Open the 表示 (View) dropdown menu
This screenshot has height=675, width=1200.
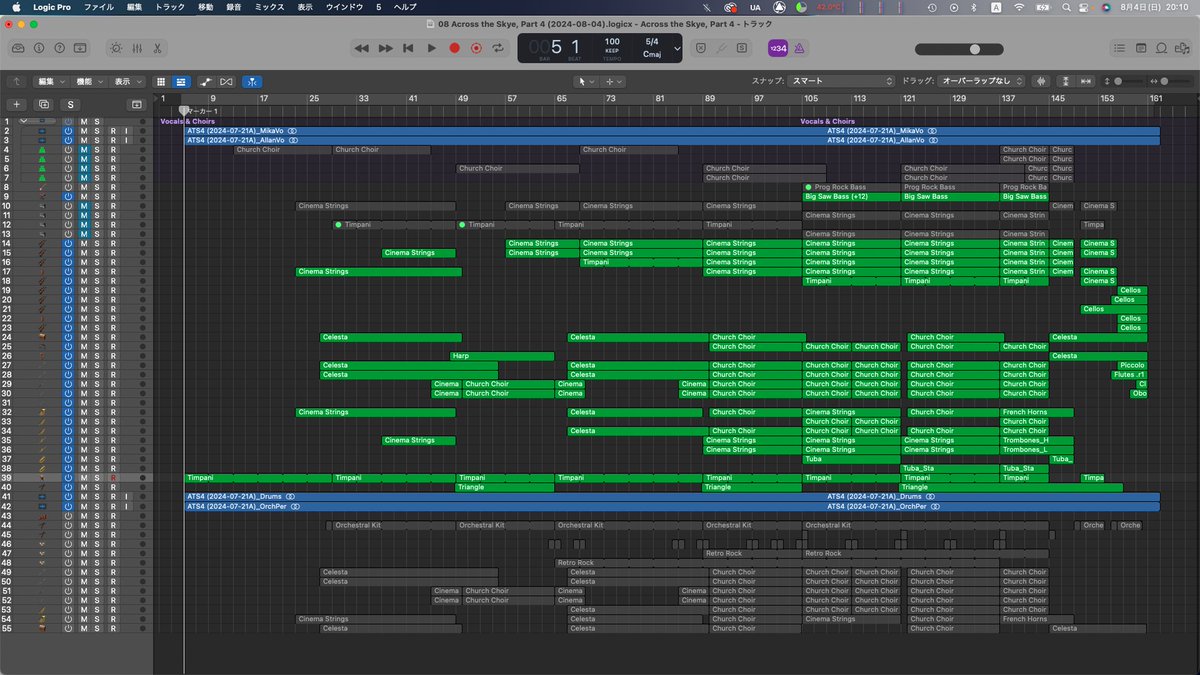pos(126,81)
